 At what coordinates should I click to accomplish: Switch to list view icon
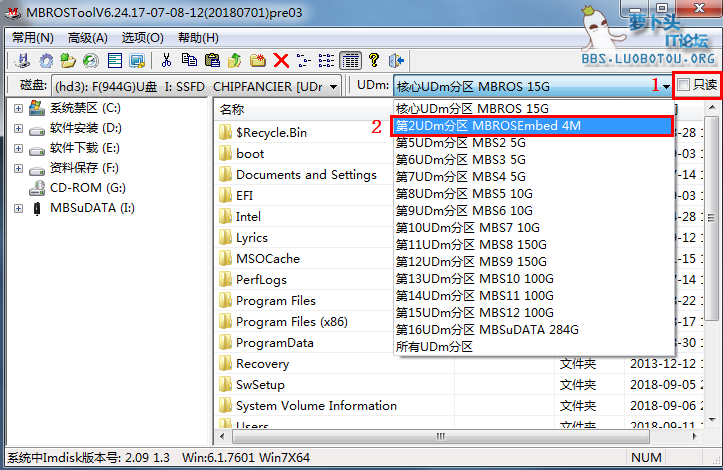pyautogui.click(x=326, y=60)
